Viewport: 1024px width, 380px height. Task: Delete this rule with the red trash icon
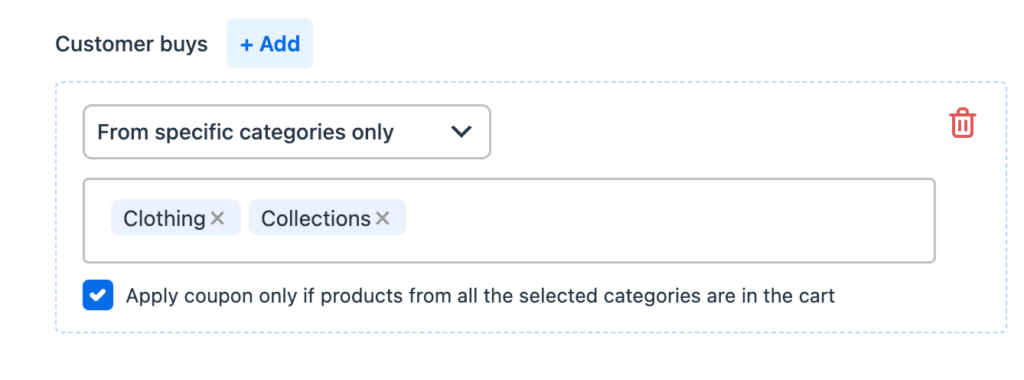[x=962, y=123]
